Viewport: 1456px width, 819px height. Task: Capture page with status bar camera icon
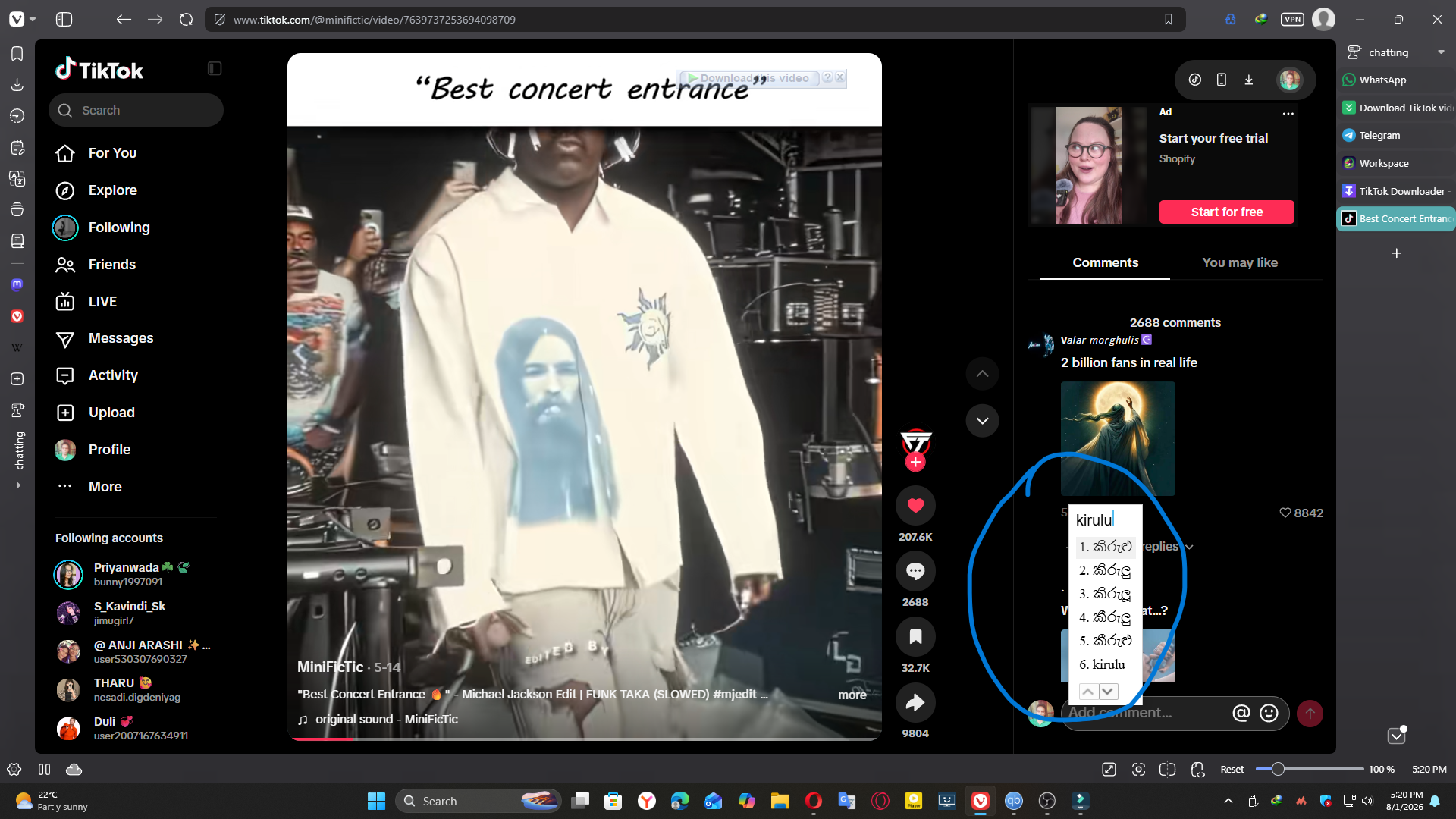click(1138, 770)
